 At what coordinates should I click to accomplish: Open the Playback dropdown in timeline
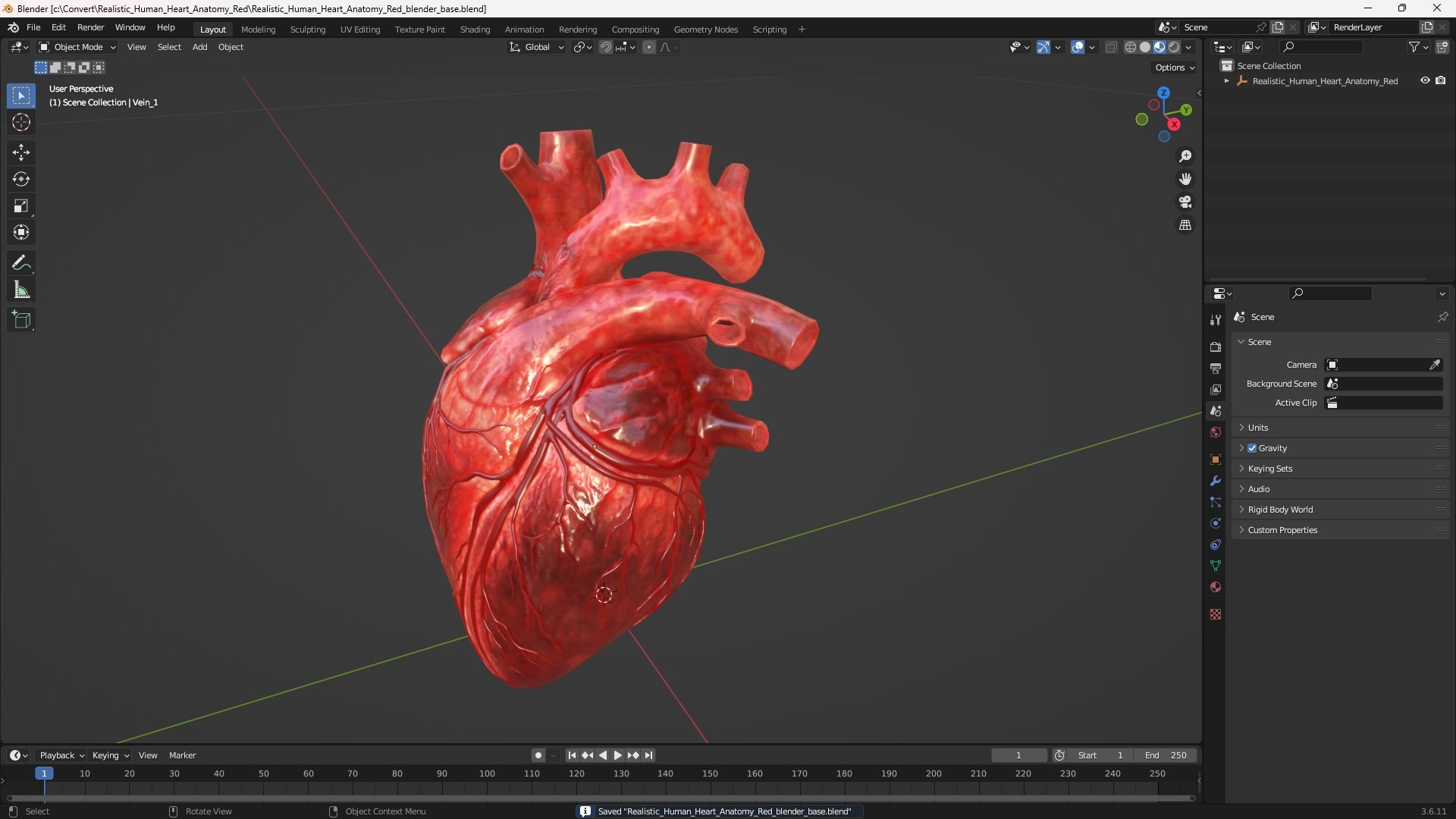pos(61,755)
